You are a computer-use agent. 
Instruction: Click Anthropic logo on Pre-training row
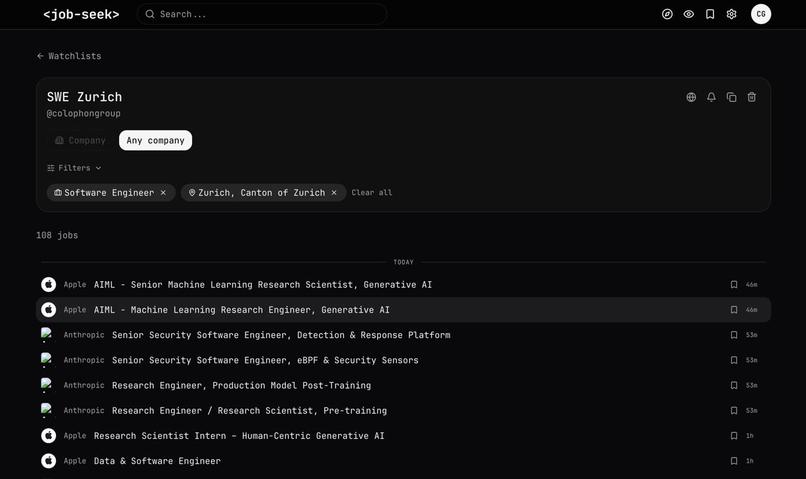pos(47,411)
